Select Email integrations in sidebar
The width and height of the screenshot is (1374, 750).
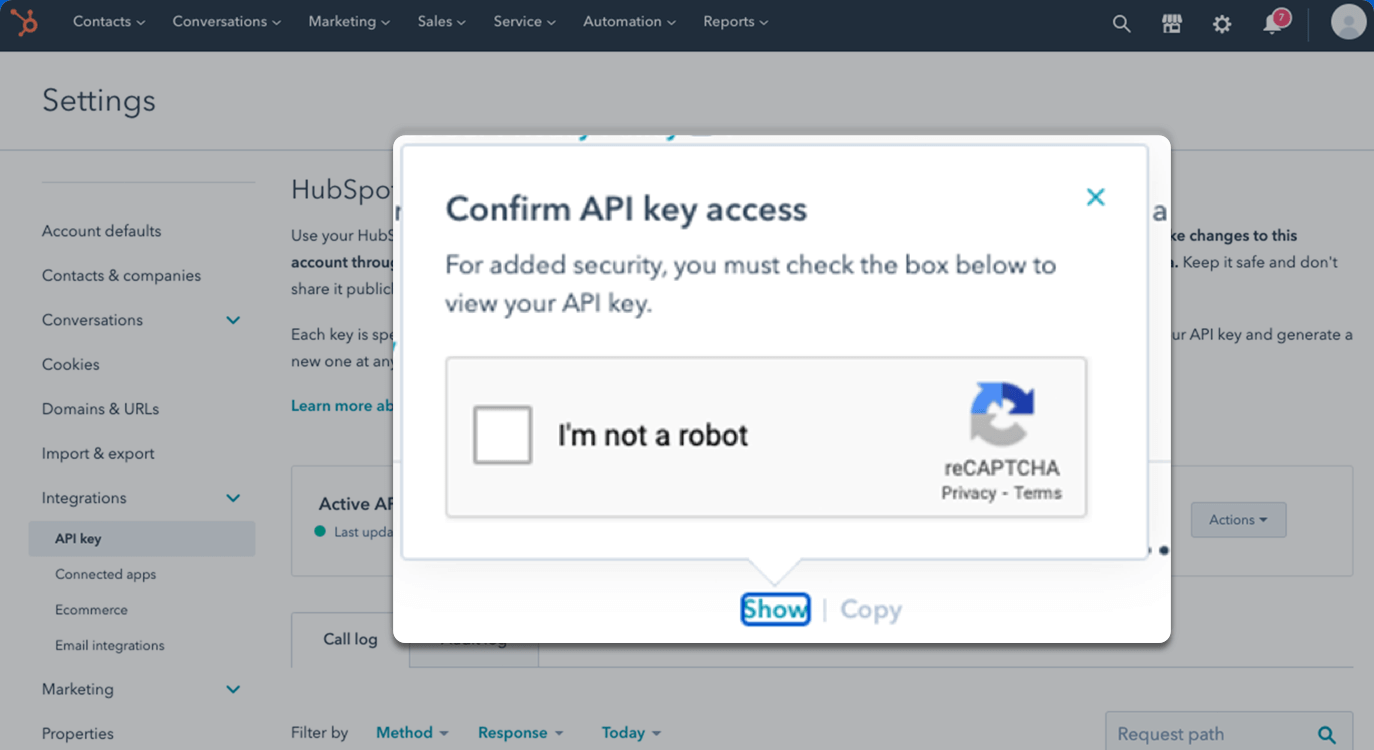tap(110, 646)
